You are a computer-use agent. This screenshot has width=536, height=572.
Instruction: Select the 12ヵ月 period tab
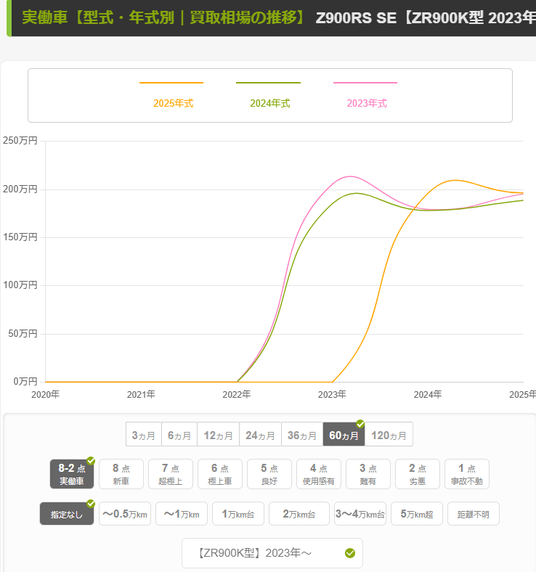coord(218,434)
